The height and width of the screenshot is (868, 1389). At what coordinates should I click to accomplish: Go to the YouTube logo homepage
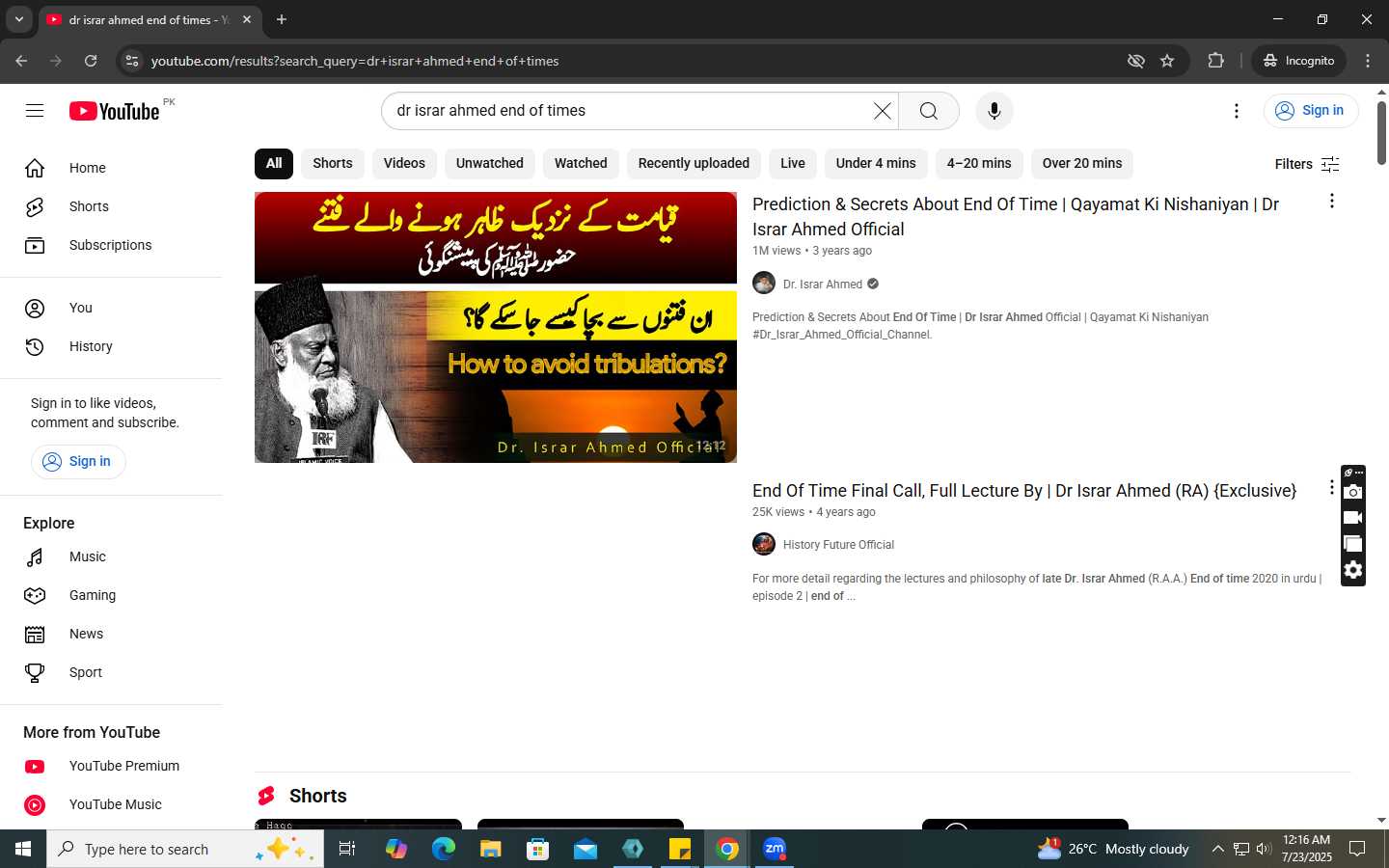click(115, 111)
